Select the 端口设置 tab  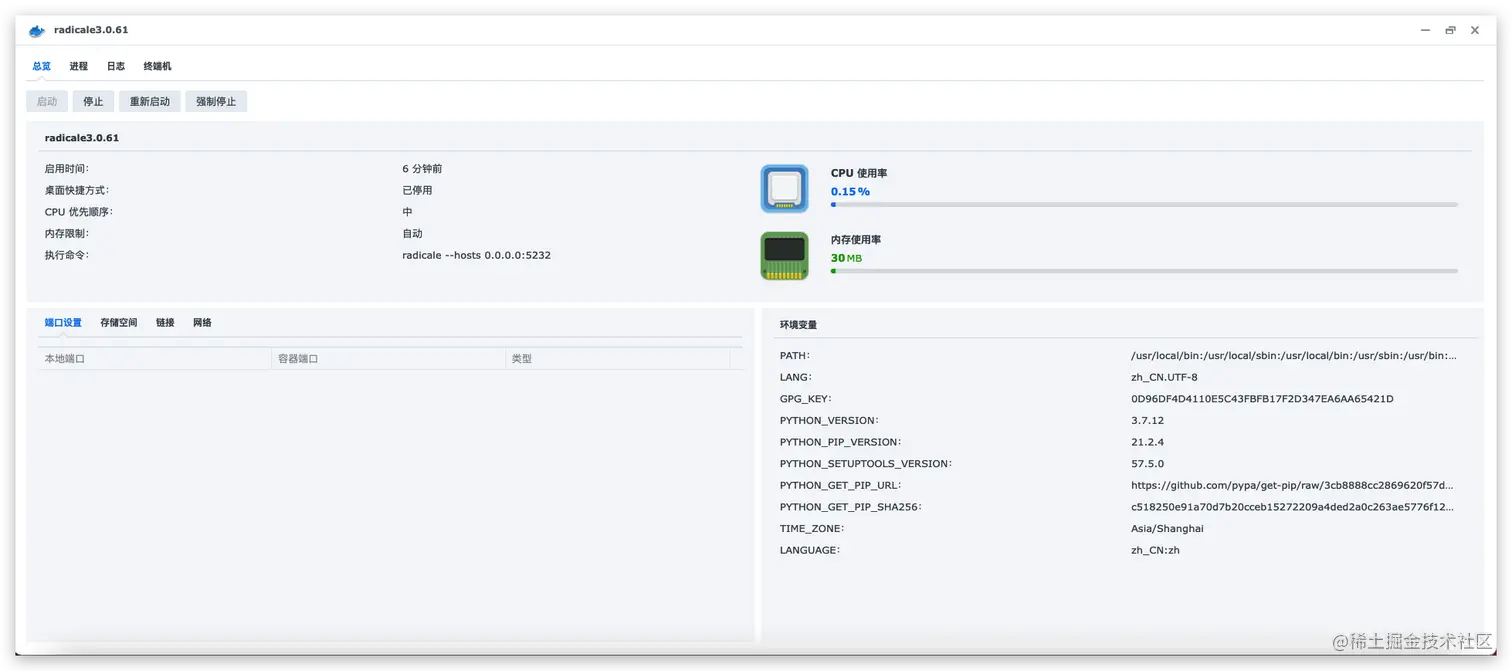click(63, 323)
